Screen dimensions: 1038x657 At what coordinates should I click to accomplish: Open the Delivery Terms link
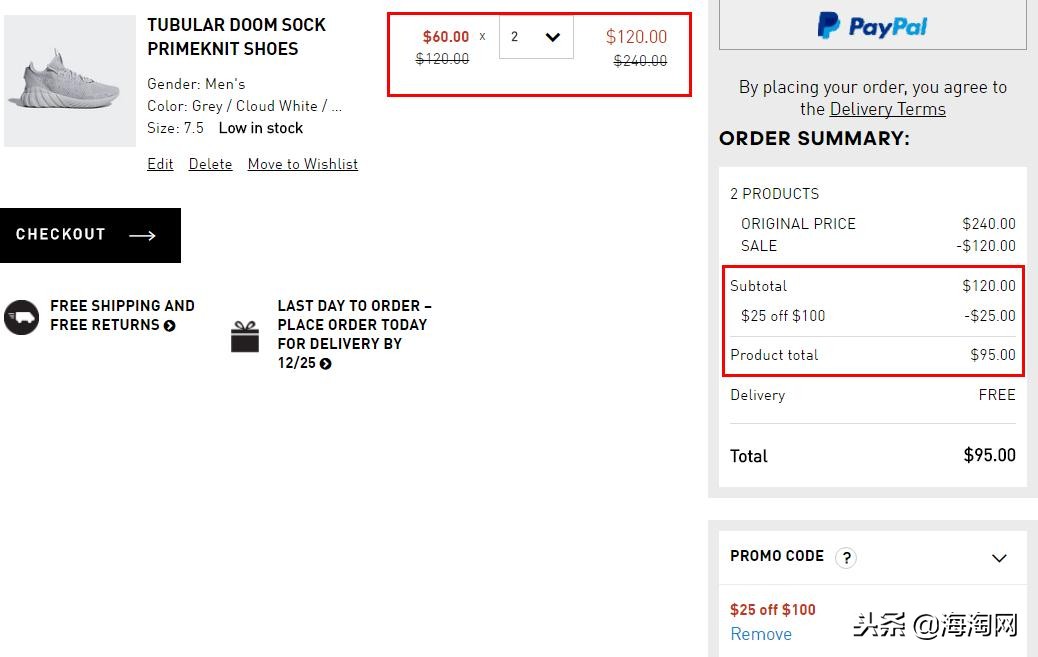pyautogui.click(x=886, y=109)
